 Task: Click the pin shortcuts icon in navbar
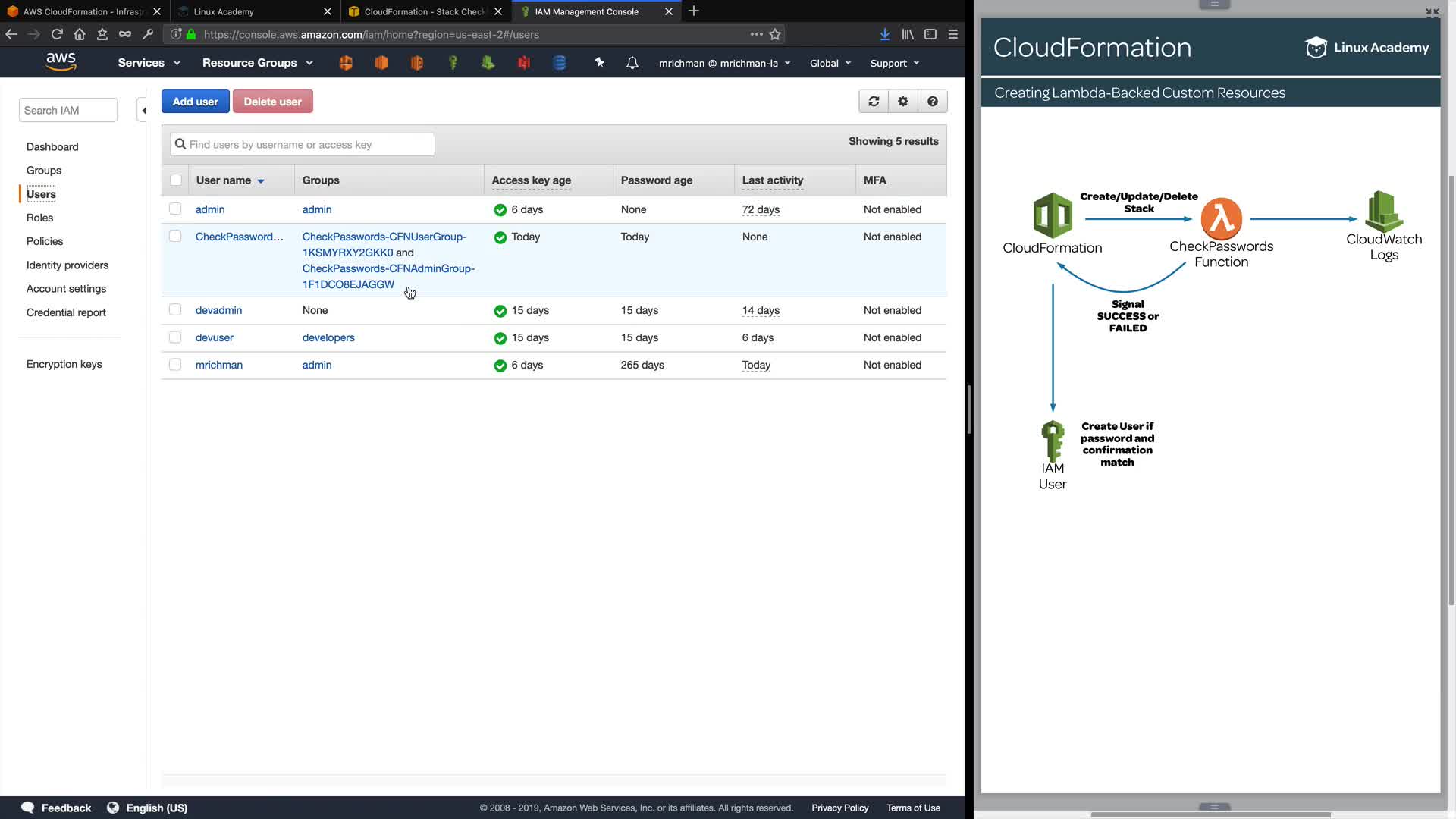tap(599, 63)
